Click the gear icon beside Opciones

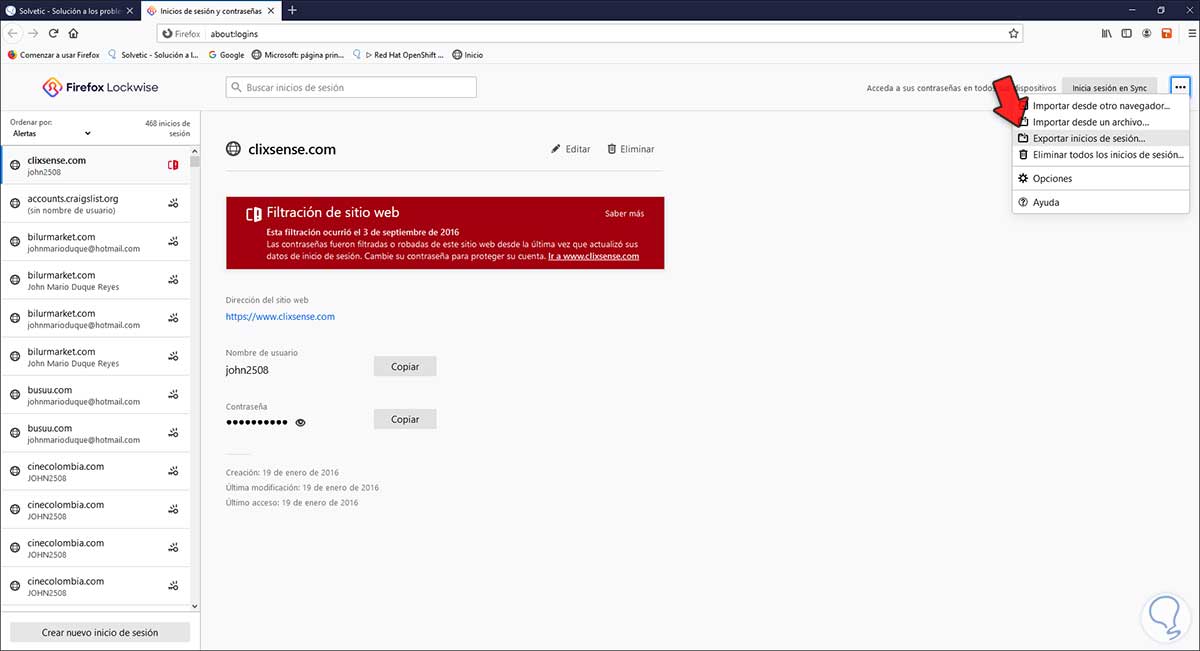click(1023, 178)
